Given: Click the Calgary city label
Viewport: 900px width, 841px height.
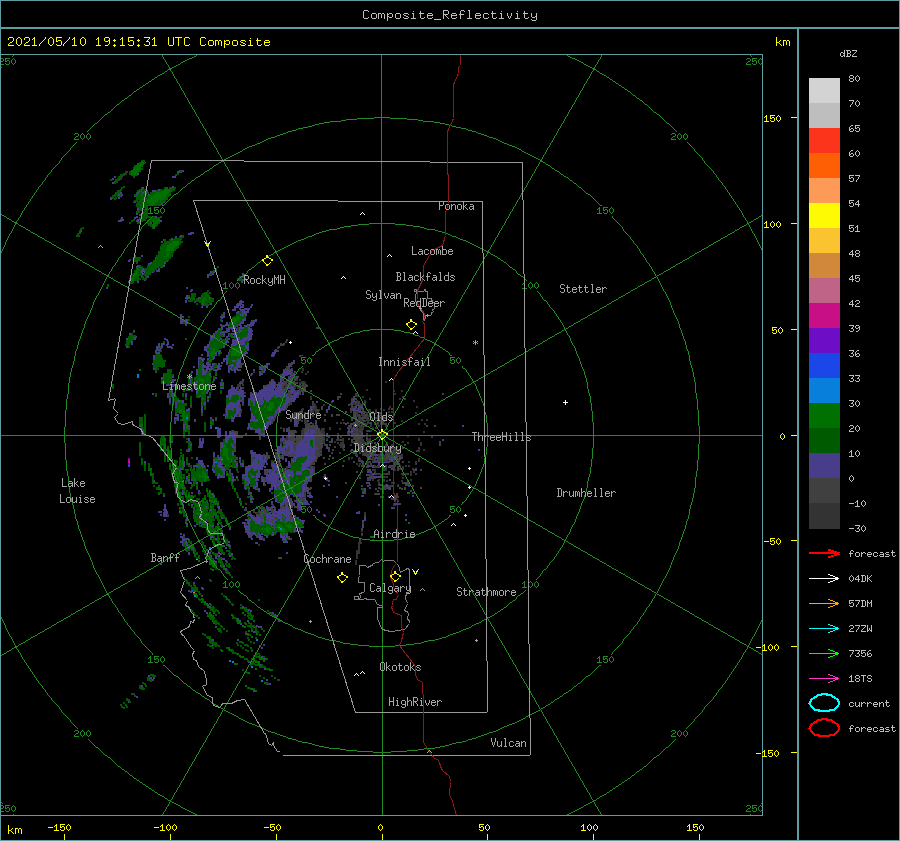Looking at the screenshot, I should tap(390, 588).
